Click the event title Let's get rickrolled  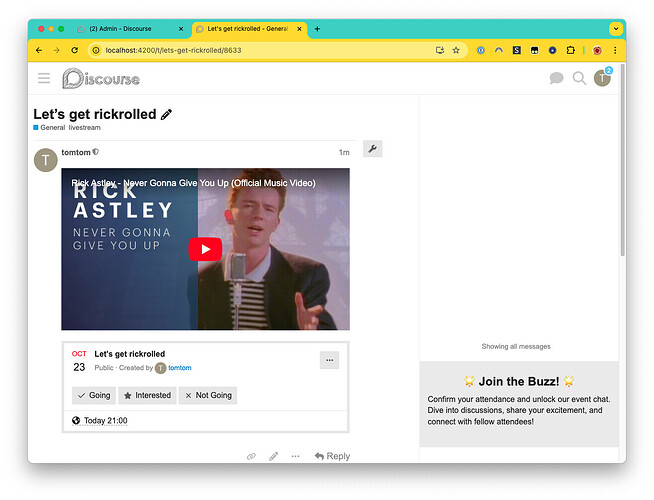click(130, 354)
